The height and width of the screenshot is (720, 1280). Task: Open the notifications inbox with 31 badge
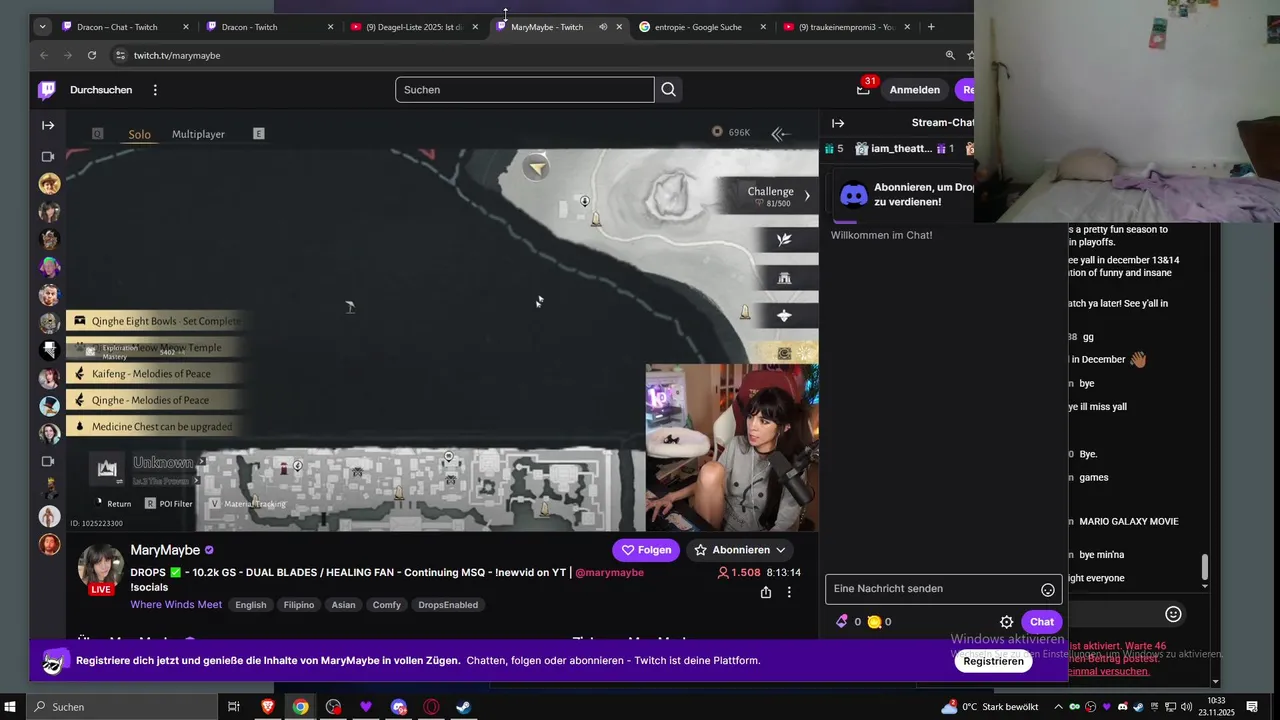[x=863, y=90]
